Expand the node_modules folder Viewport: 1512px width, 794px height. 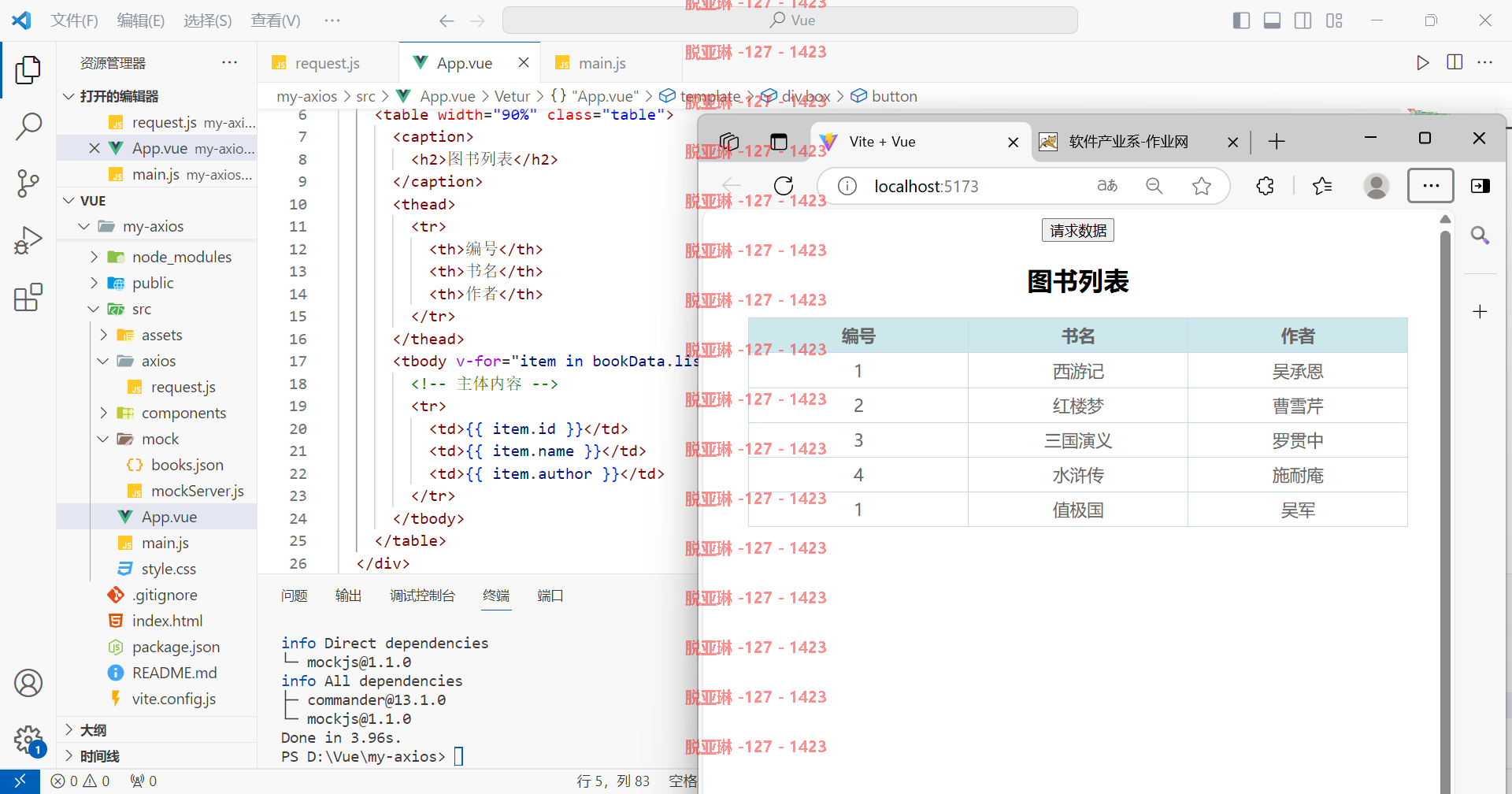(x=94, y=257)
